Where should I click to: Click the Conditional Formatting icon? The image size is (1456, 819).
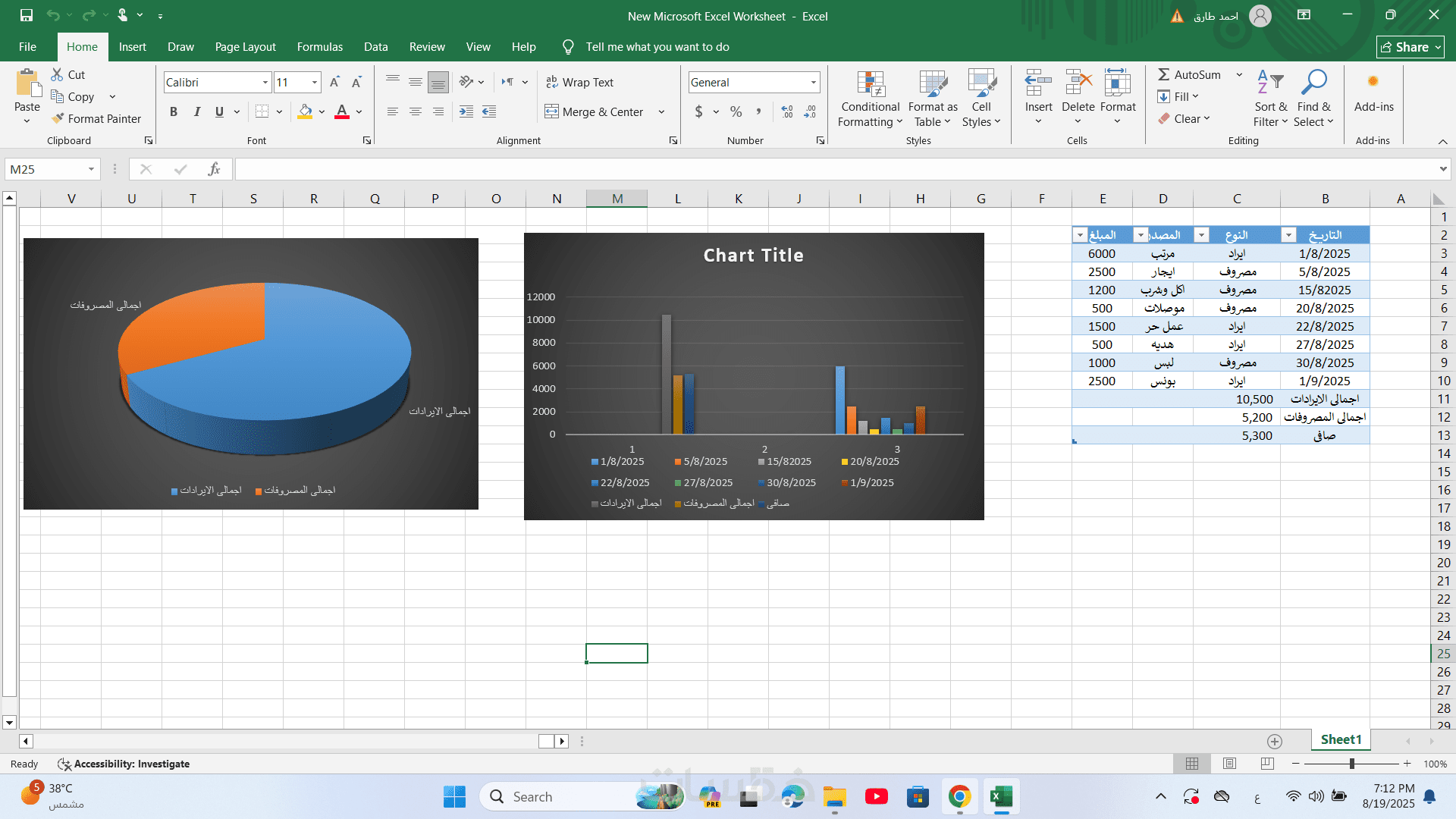[871, 83]
